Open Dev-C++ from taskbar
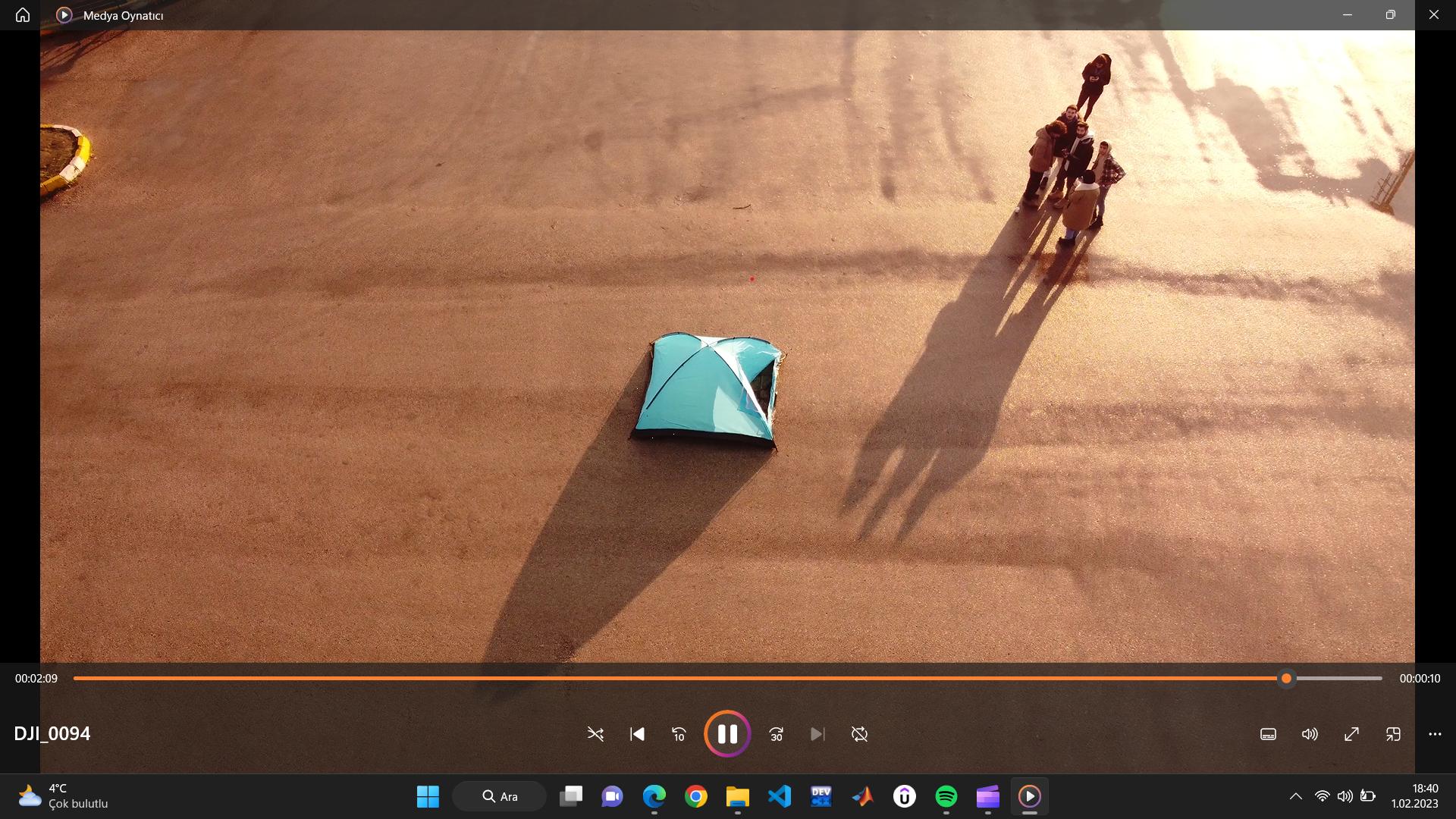Image resolution: width=1456 pixels, height=819 pixels. tap(821, 796)
